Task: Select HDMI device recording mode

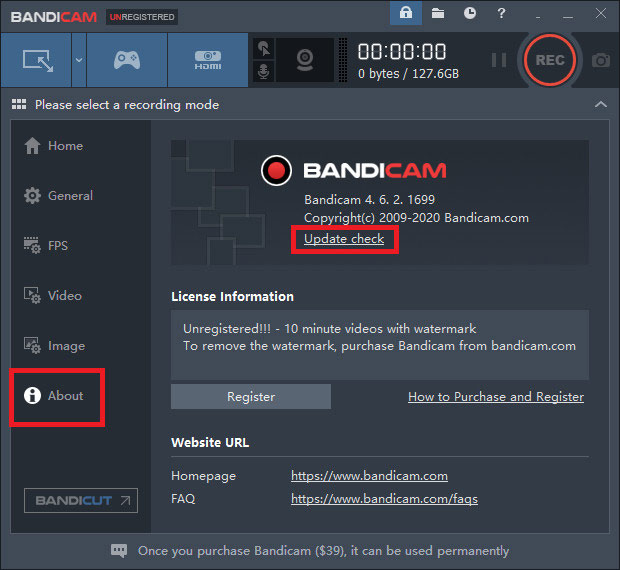Action: 207,60
